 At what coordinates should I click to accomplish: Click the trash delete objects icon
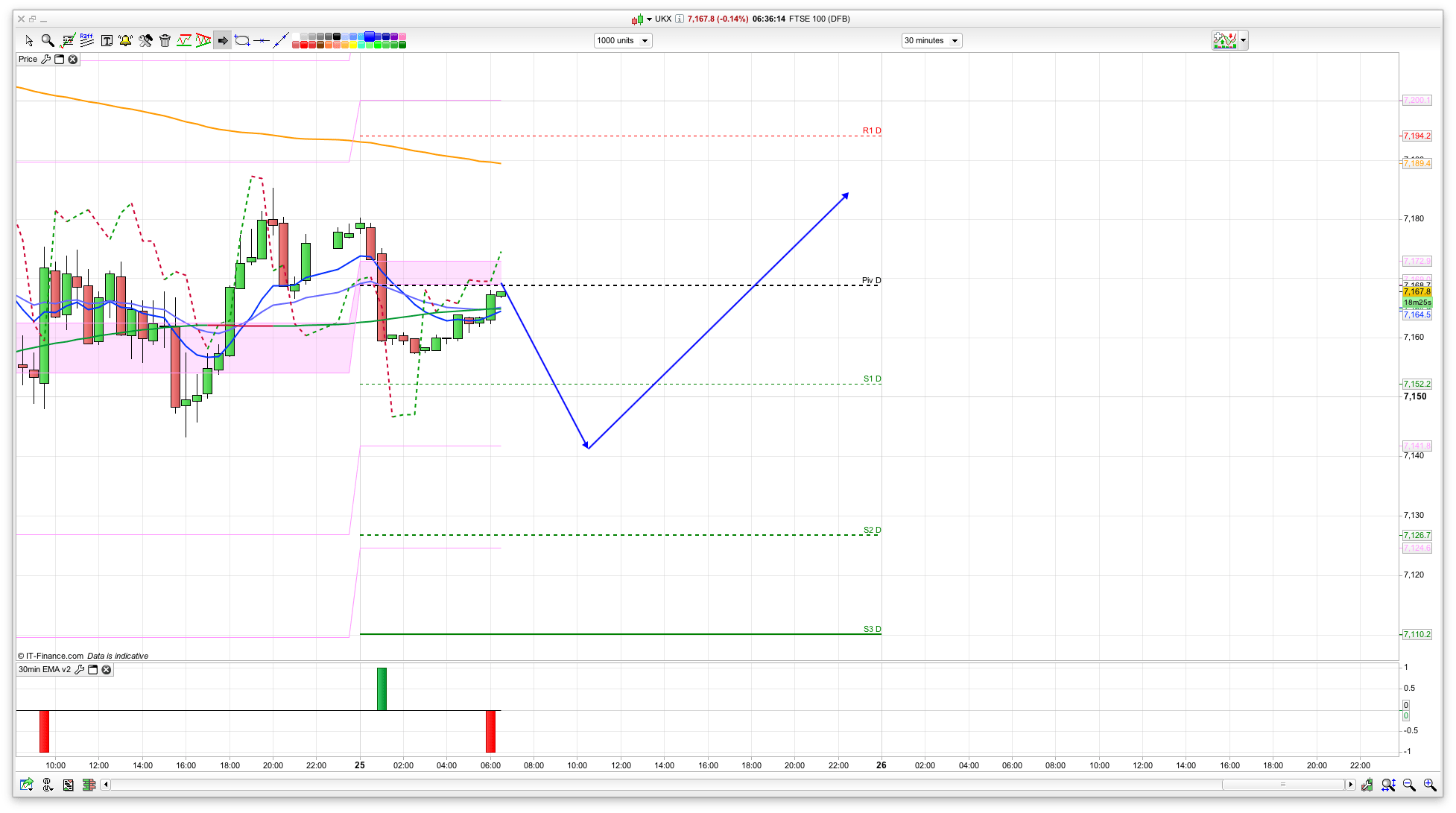pyautogui.click(x=165, y=41)
